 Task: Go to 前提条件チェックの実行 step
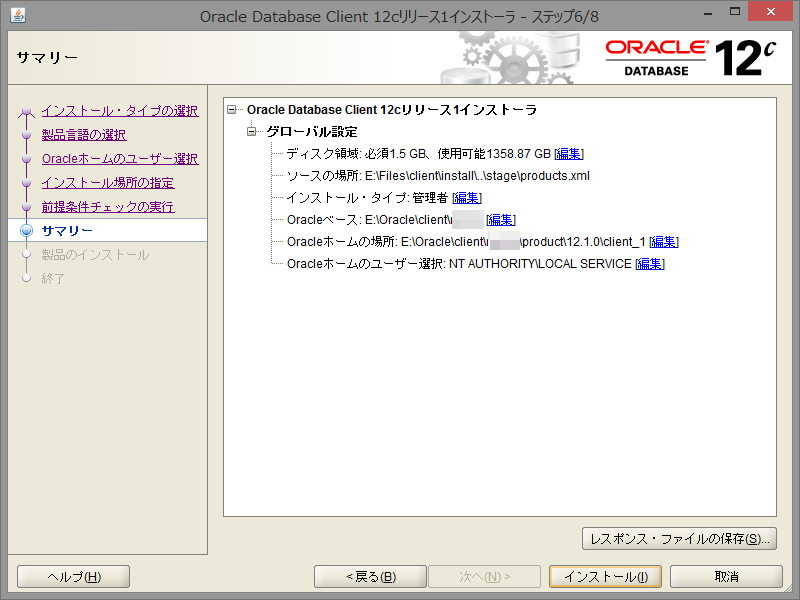click(x=108, y=207)
